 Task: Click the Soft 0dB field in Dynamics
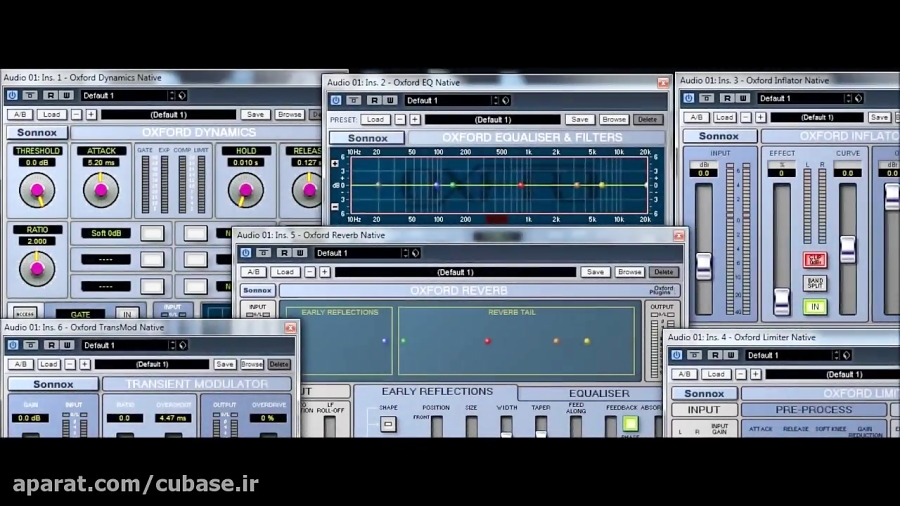106,233
